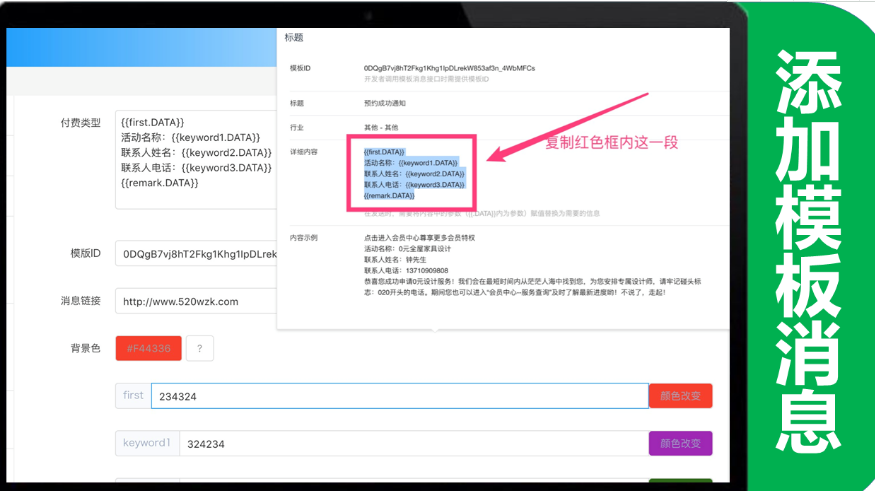
Task: Click the 'keyword1' label addon
Action: click(147, 443)
